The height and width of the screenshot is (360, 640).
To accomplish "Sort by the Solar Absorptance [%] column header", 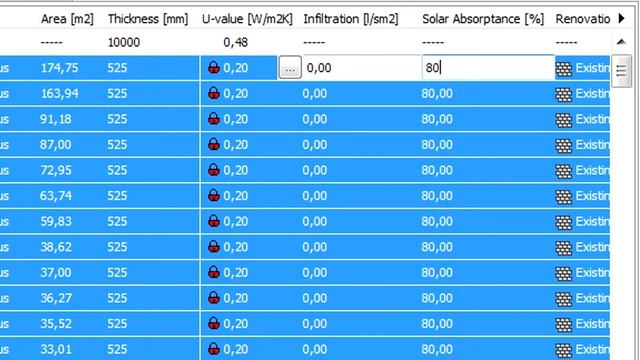I will coord(483,19).
